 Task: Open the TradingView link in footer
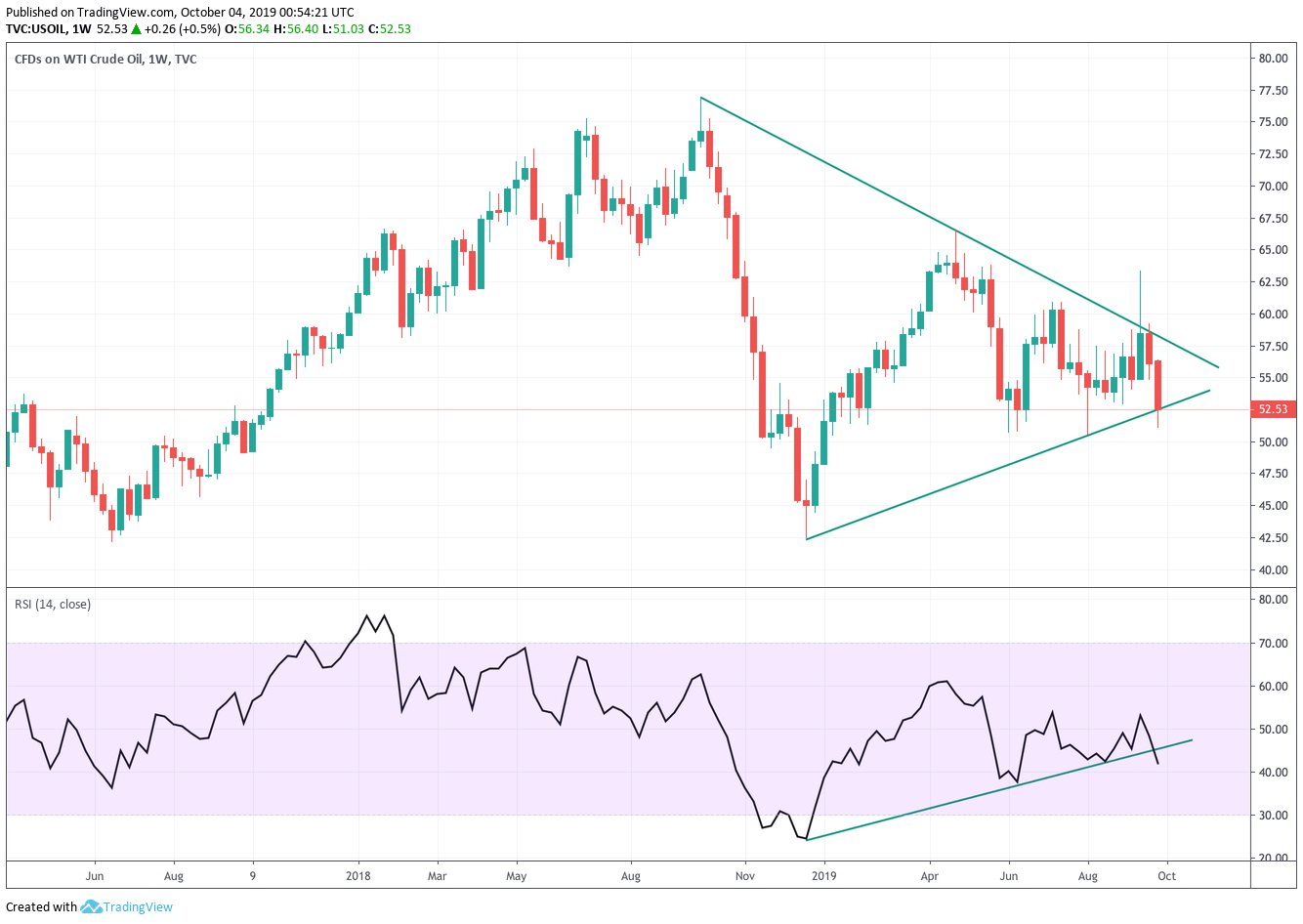138,907
